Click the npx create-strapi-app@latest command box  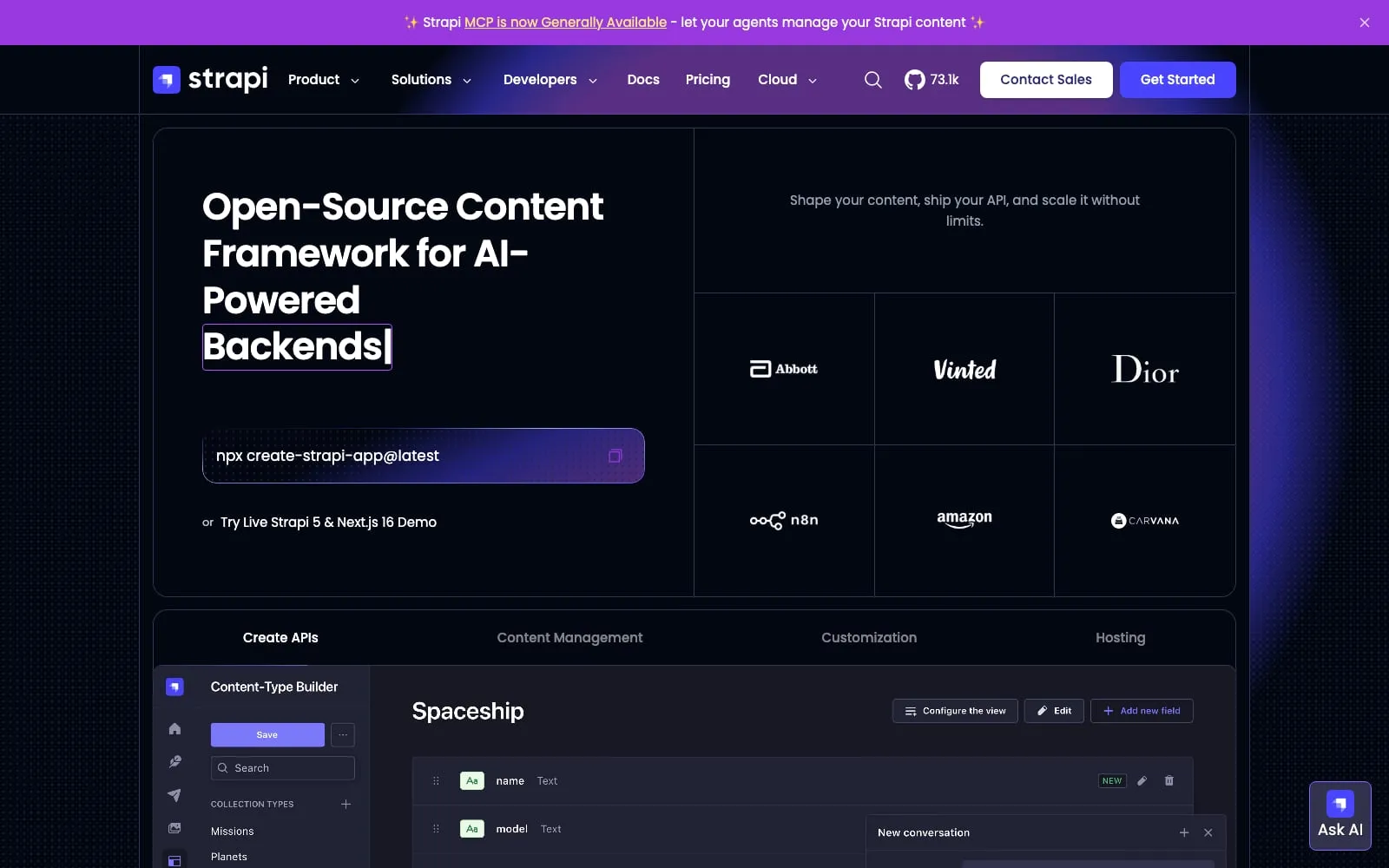coord(424,456)
